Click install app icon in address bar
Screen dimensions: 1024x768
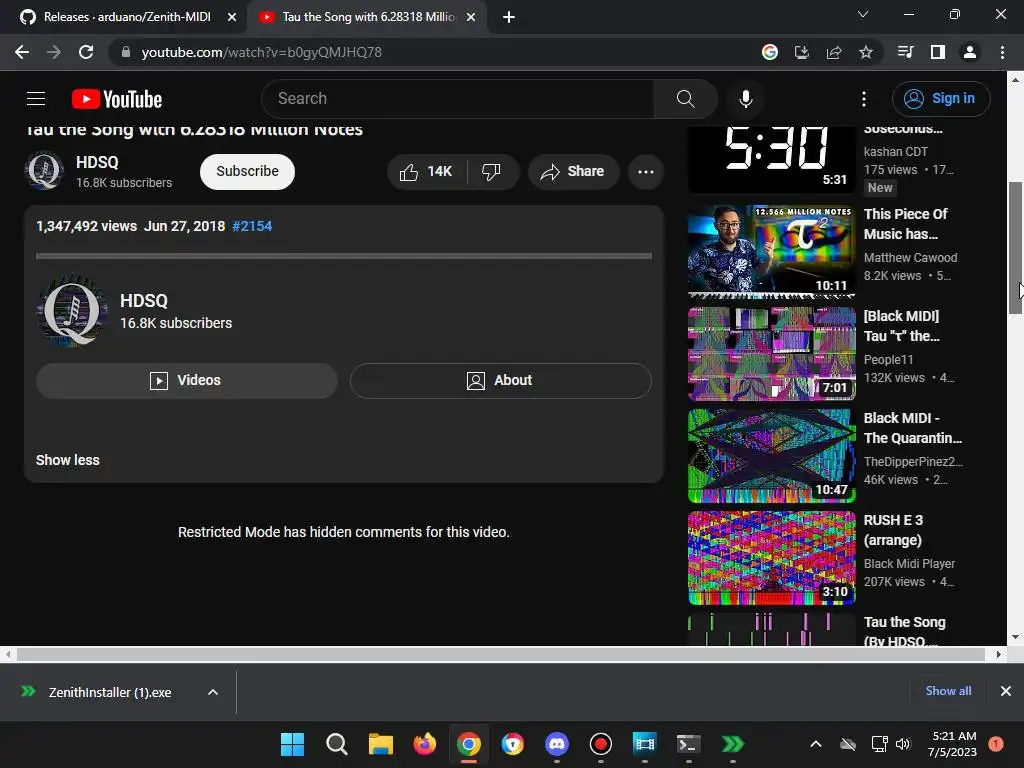(x=802, y=52)
